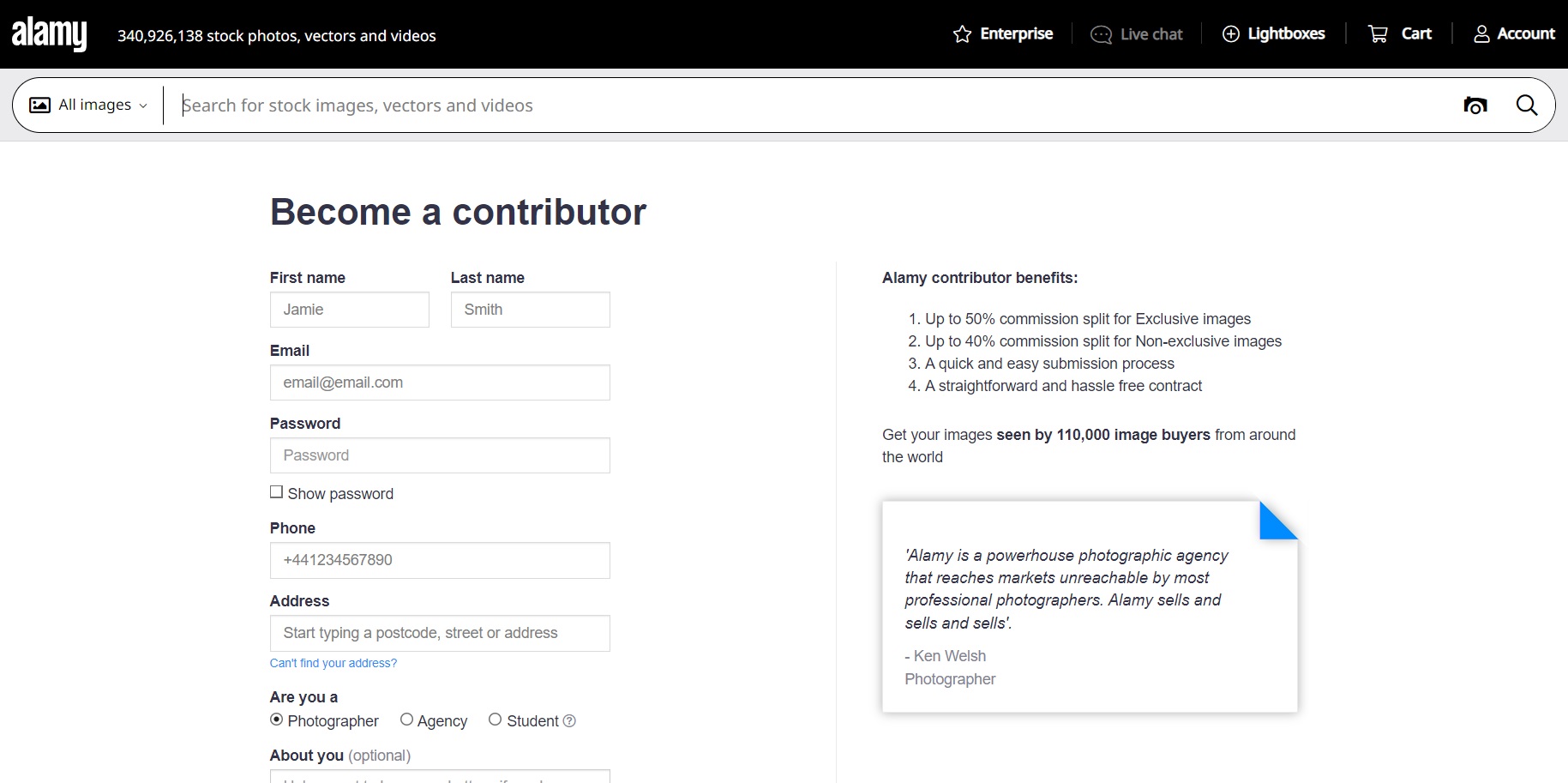Click 'A quick and easy submission process'

1049,364
